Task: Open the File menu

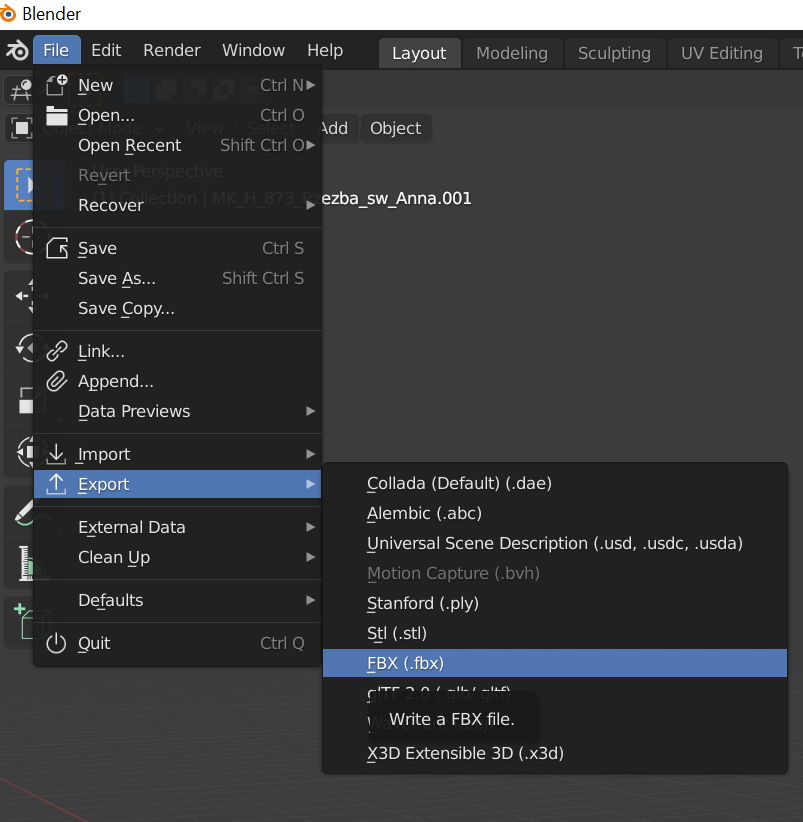Action: (x=56, y=50)
